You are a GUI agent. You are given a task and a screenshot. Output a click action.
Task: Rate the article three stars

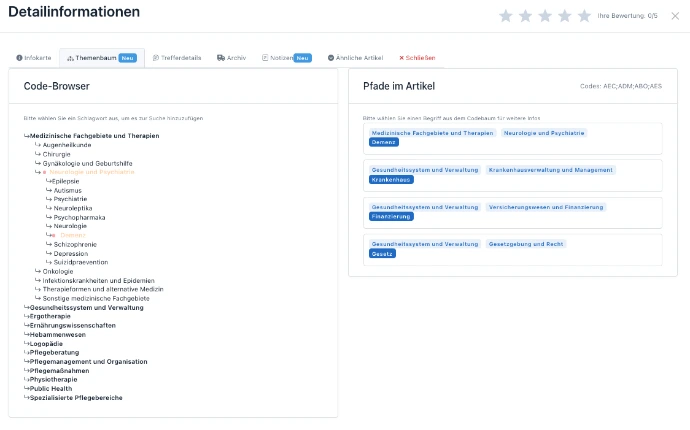[546, 16]
